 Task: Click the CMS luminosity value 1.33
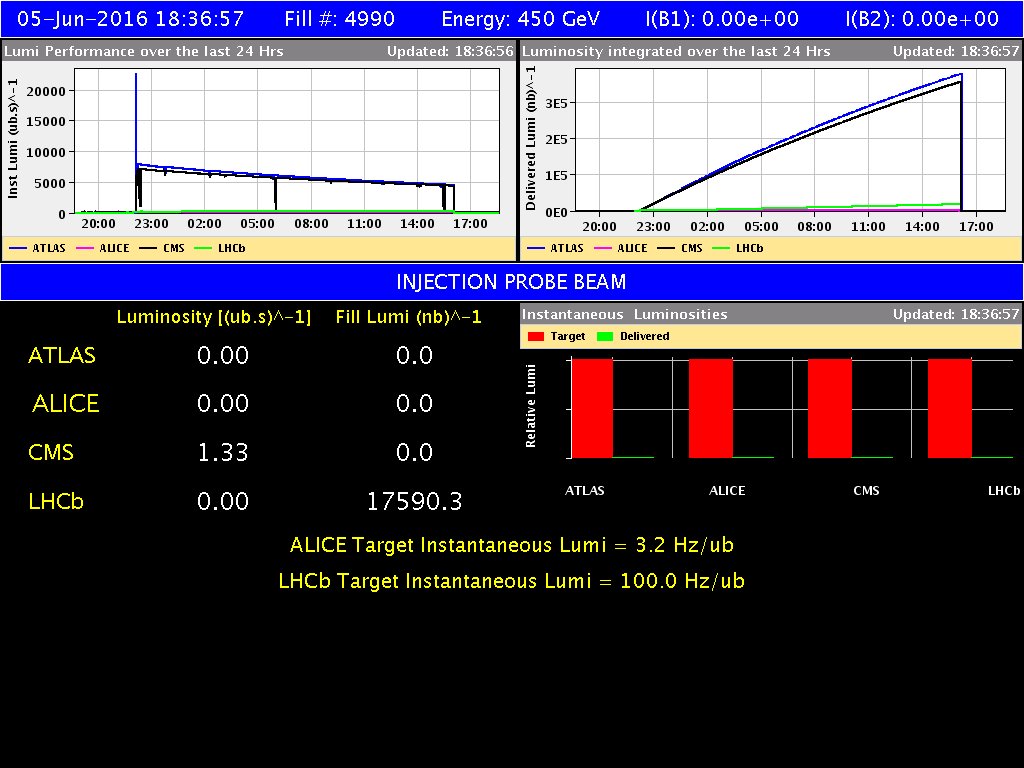(223, 452)
